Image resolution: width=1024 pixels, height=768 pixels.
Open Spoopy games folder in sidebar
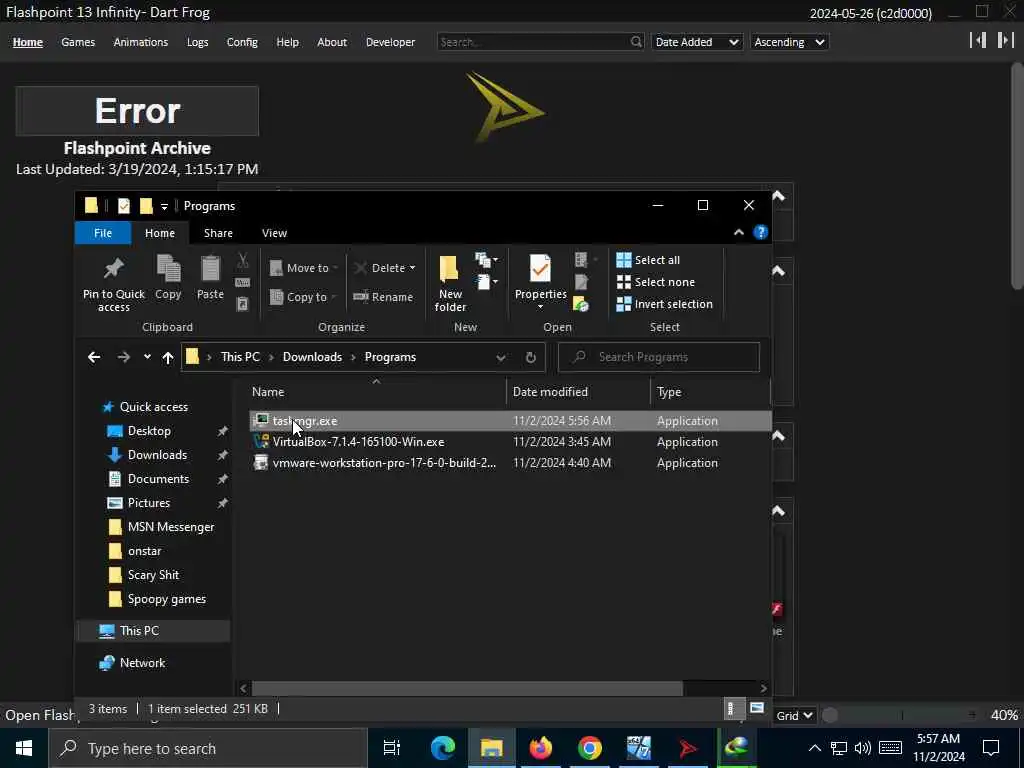pyautogui.click(x=167, y=600)
